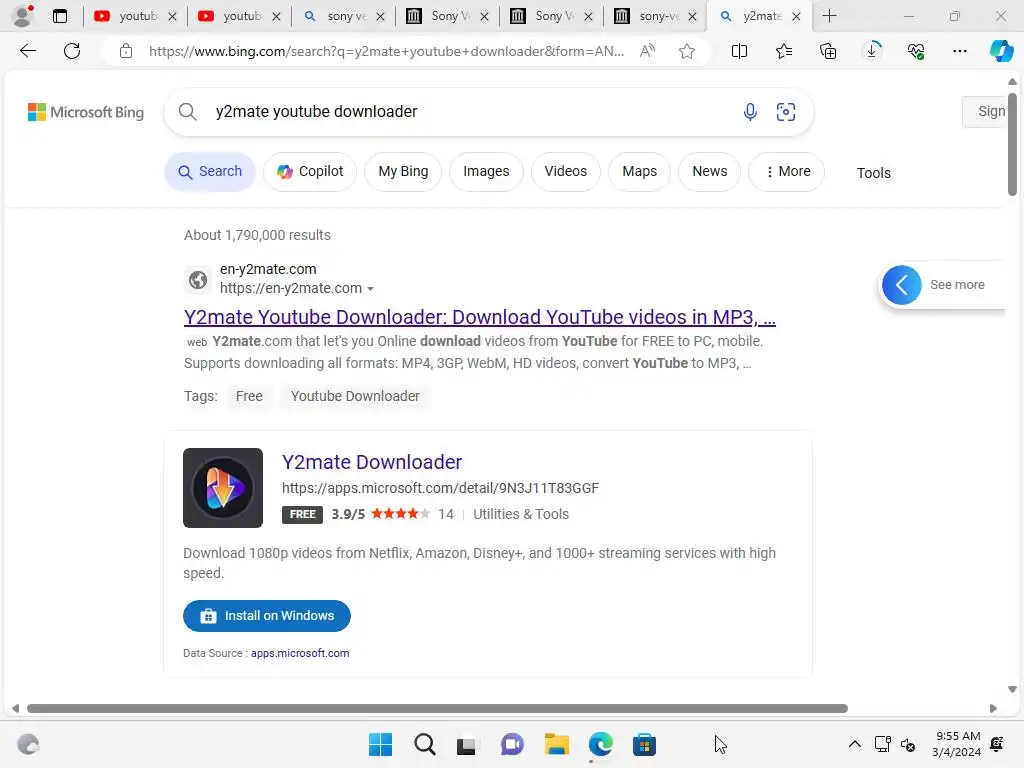Open the Downloads icon
Screen dimensions: 1024x768
pyautogui.click(x=872, y=51)
